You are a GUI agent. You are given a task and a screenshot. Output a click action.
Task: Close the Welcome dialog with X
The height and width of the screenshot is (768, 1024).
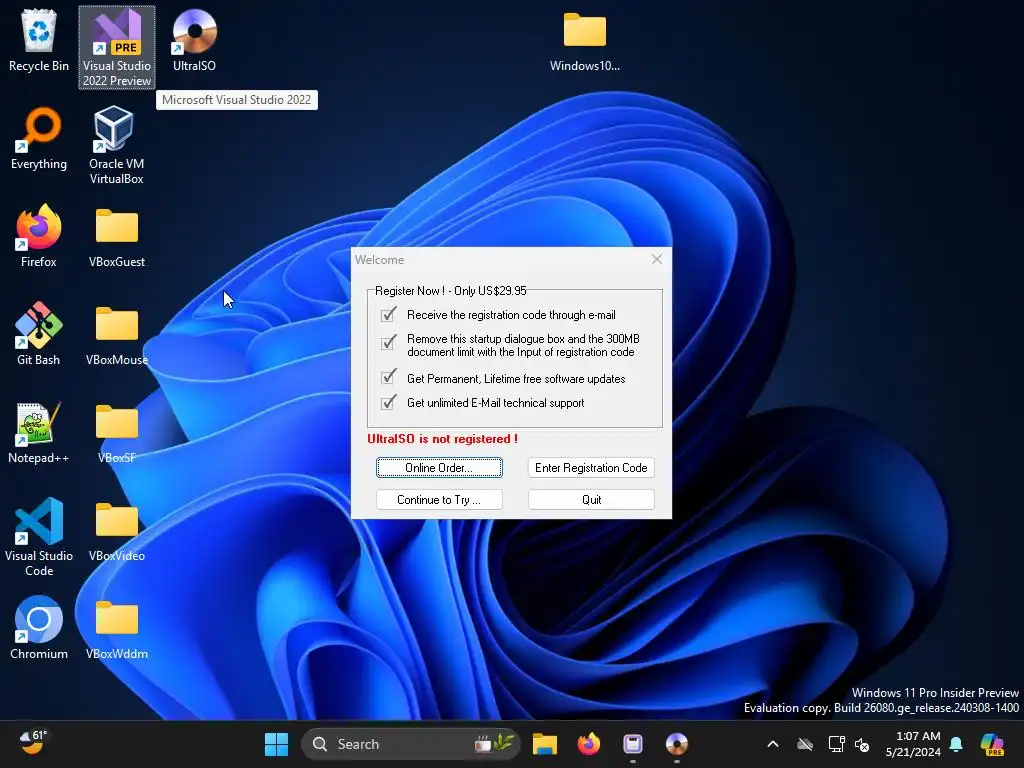(x=656, y=259)
